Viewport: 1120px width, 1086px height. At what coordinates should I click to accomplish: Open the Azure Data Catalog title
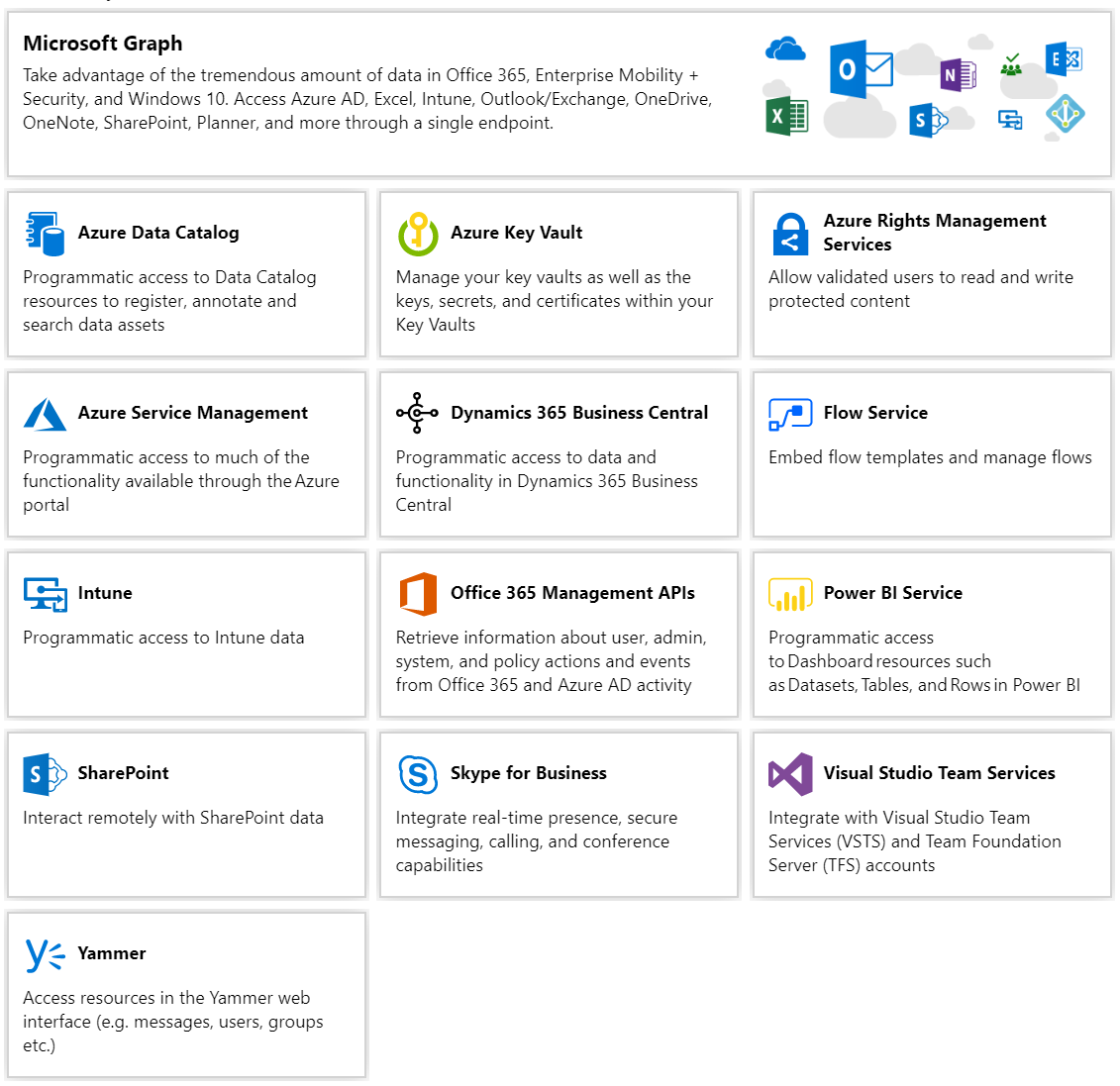coord(158,233)
